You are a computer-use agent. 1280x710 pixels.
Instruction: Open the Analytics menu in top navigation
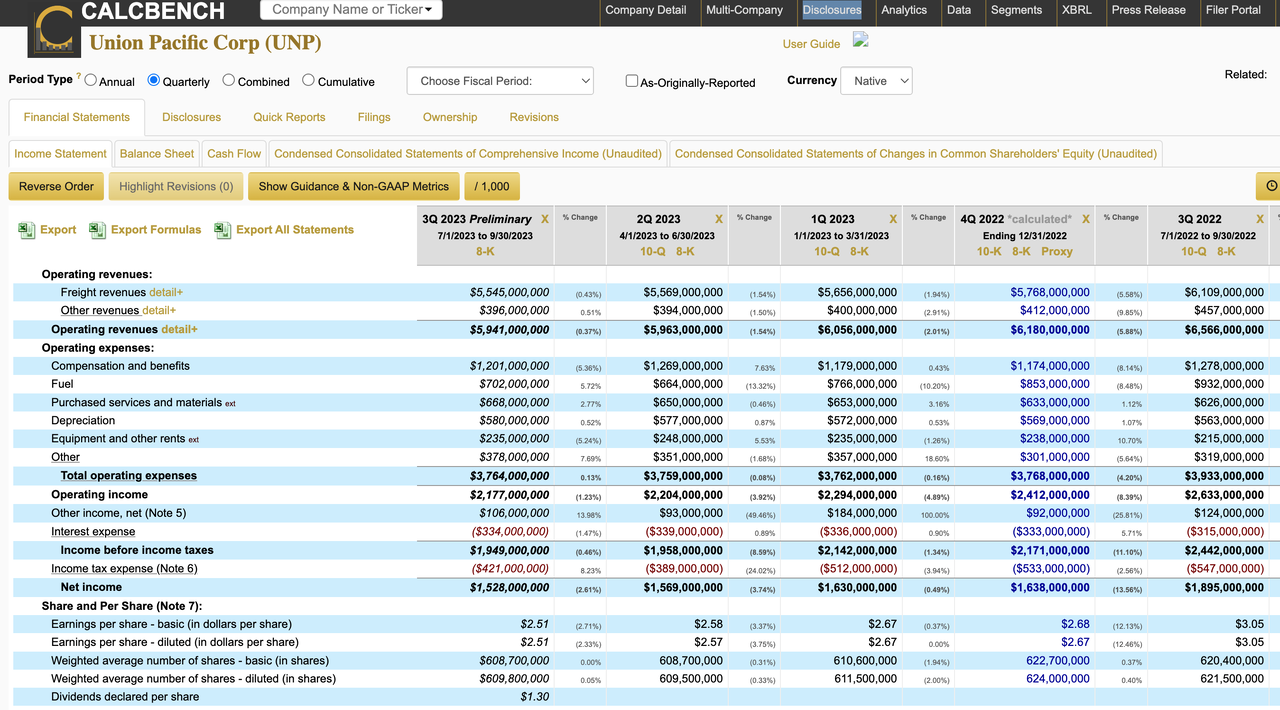point(904,10)
